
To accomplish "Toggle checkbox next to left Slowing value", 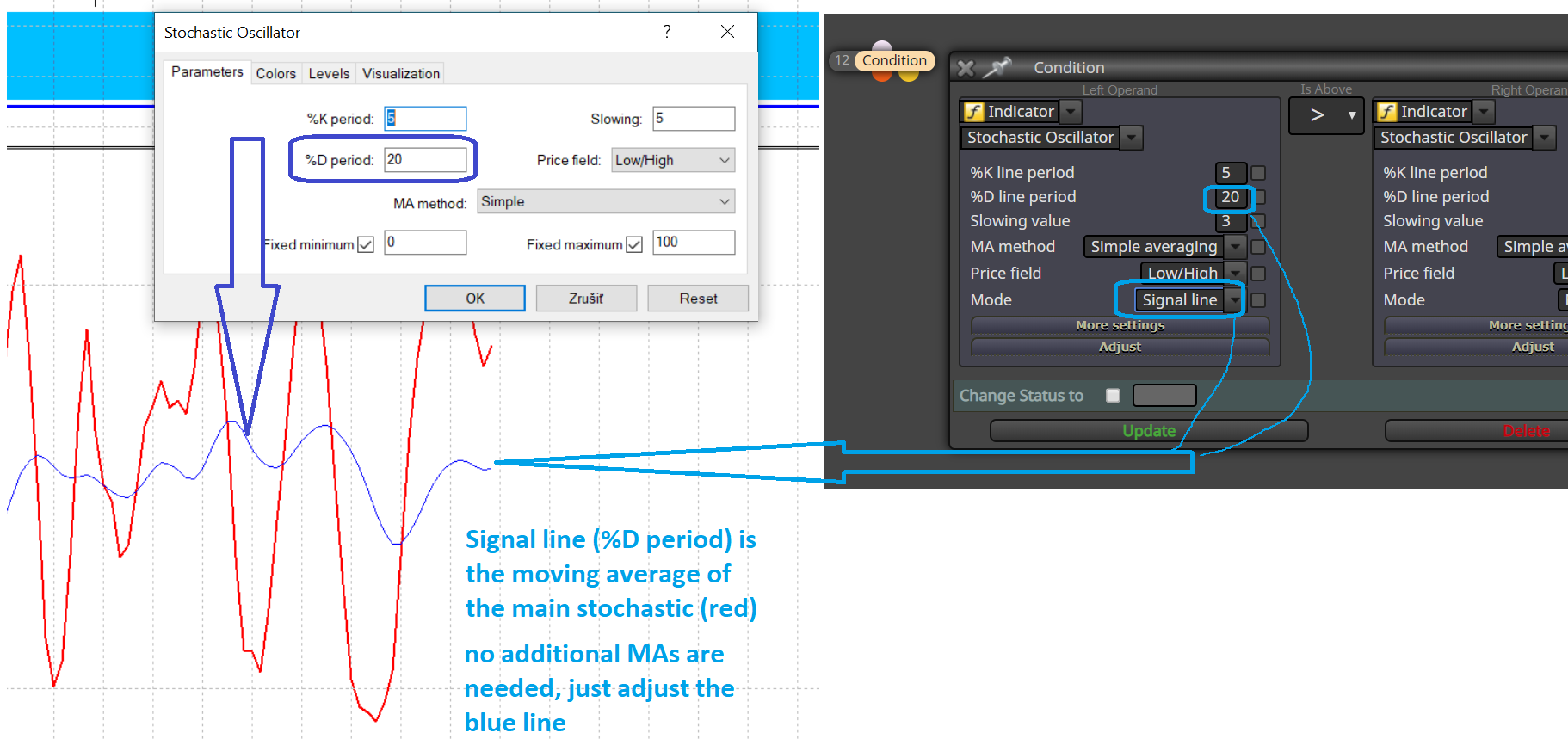I will (1258, 221).
